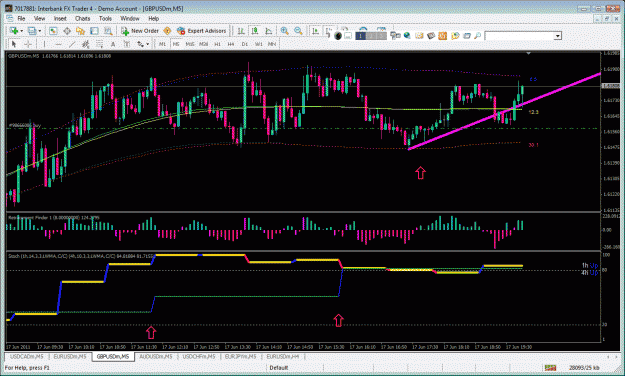
Task: Toggle the Terminal window icon
Action: coord(94,31)
